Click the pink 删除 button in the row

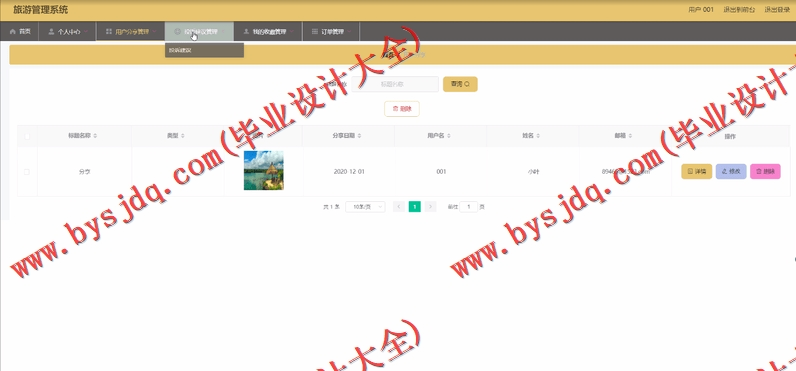765,172
